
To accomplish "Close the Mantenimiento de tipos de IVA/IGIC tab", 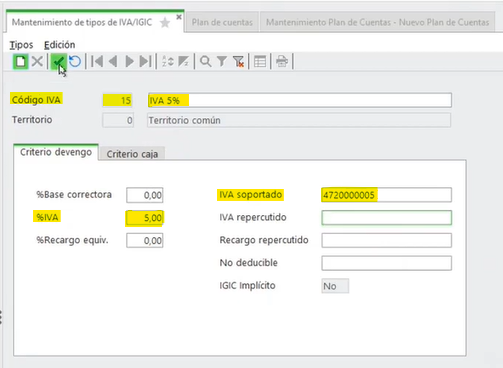I will 179,17.
